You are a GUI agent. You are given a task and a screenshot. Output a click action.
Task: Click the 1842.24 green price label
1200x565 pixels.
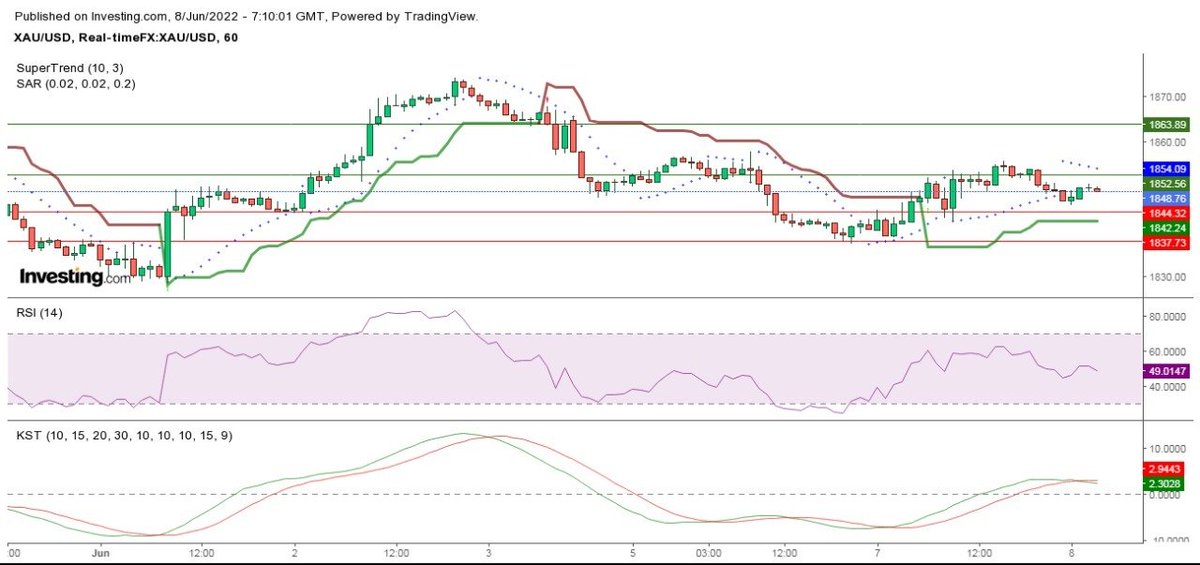[1165, 227]
